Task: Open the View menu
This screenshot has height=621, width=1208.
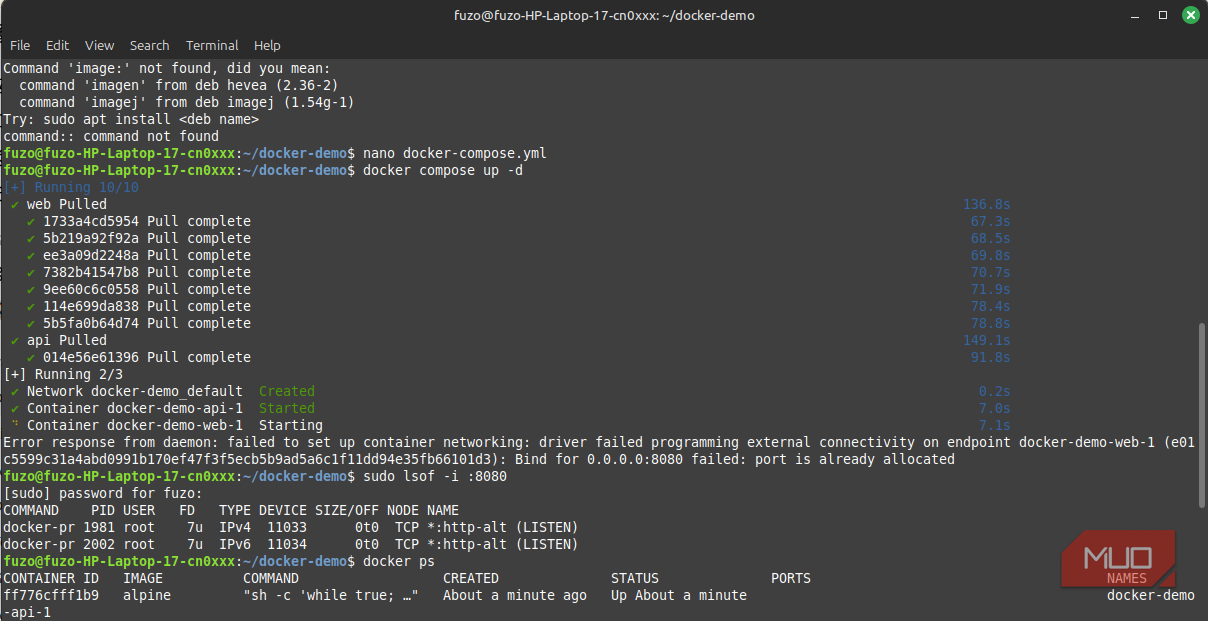Action: click(100, 45)
